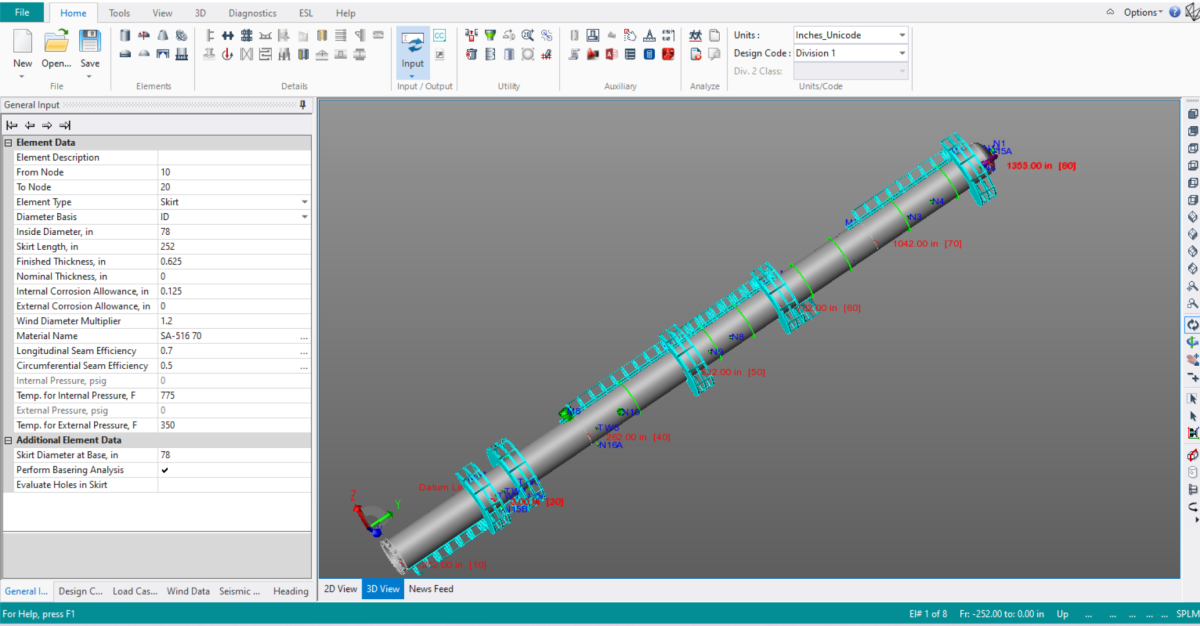Add a conical element from the Elements group
The width and height of the screenshot is (1200, 626).
pos(164,35)
